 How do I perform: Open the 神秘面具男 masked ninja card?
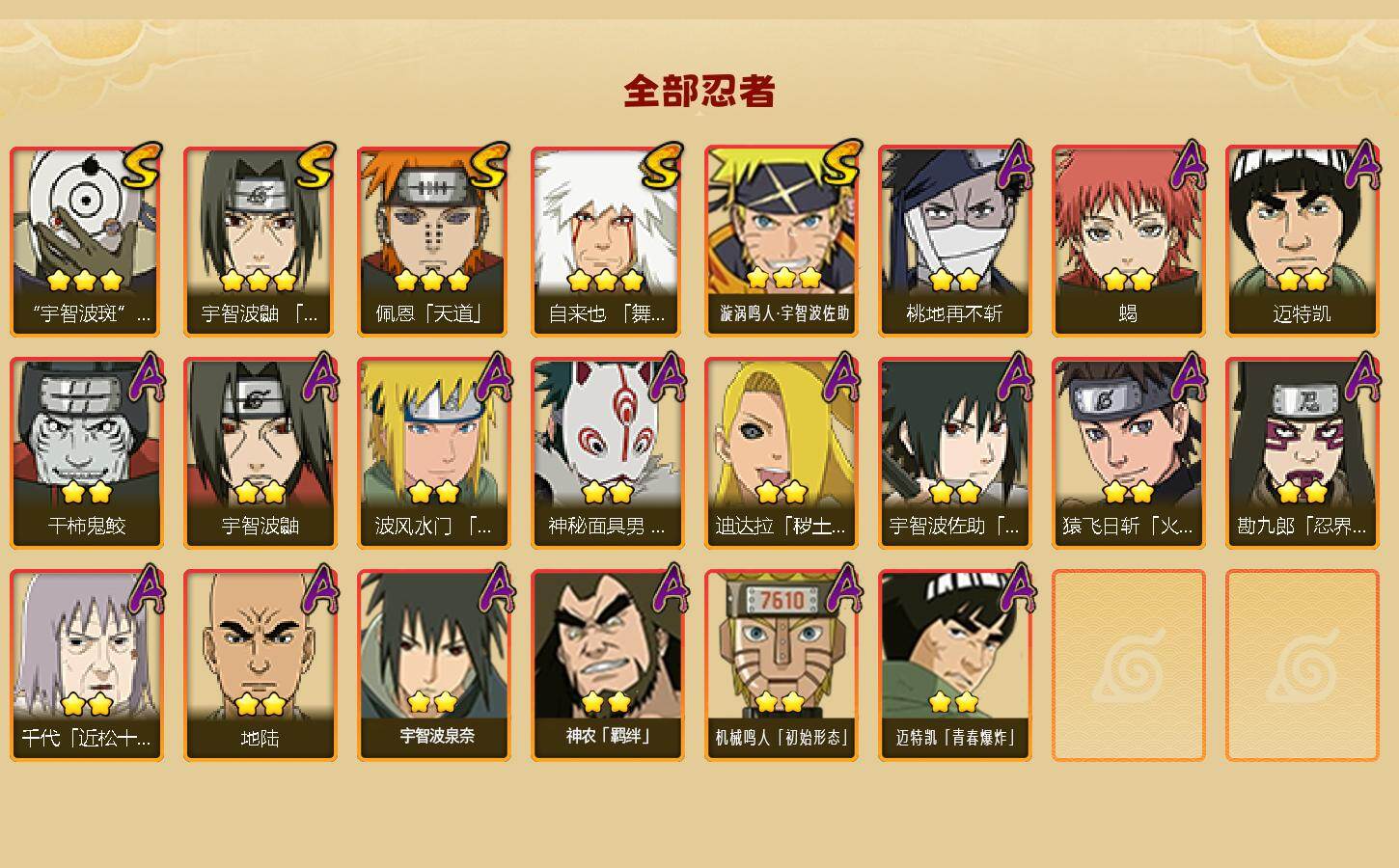point(607,453)
